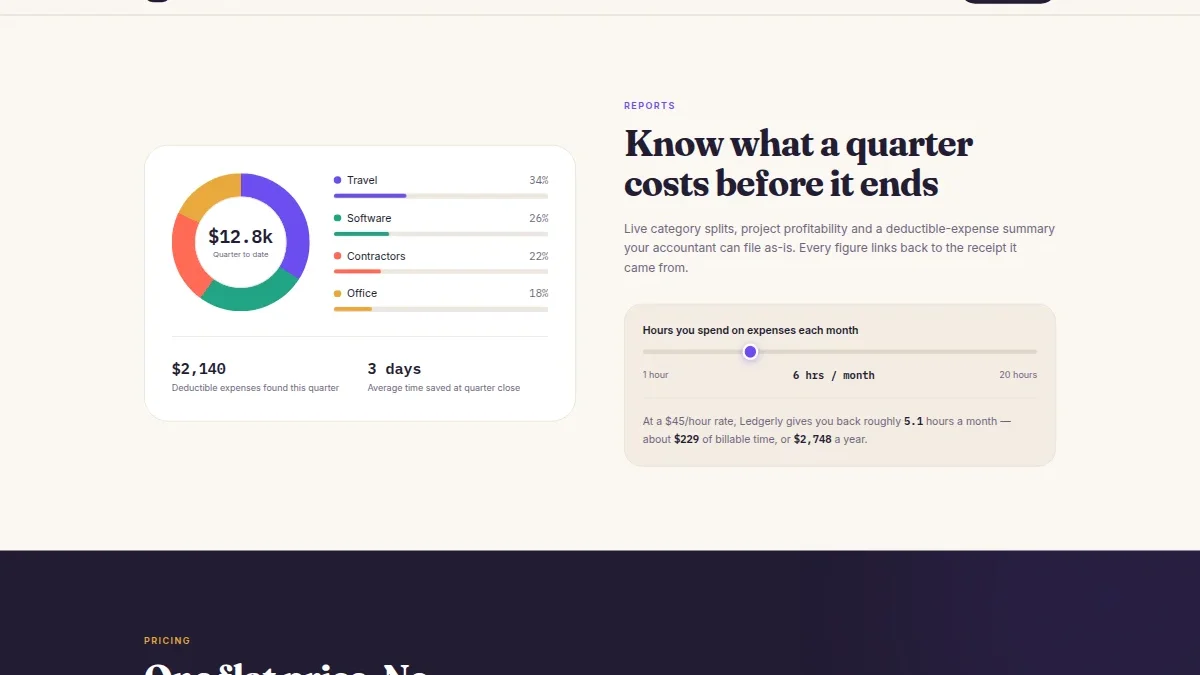Screen dimensions: 1200x675
Task: Click the Software 26% progress bar
Action: 441,234
